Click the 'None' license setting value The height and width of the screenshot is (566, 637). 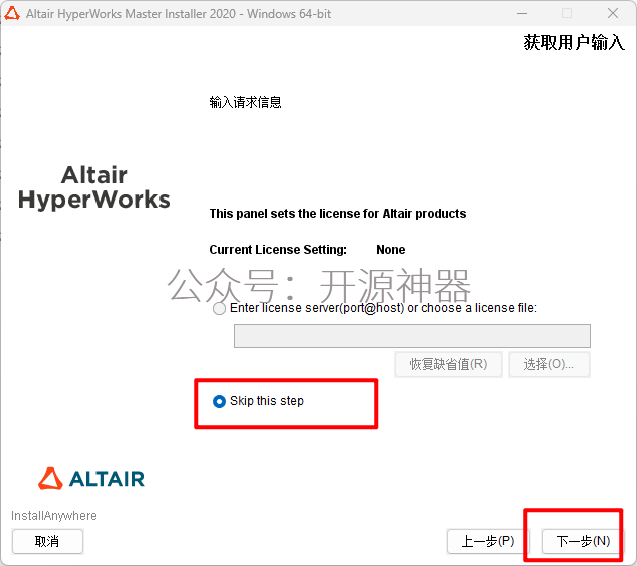390,249
